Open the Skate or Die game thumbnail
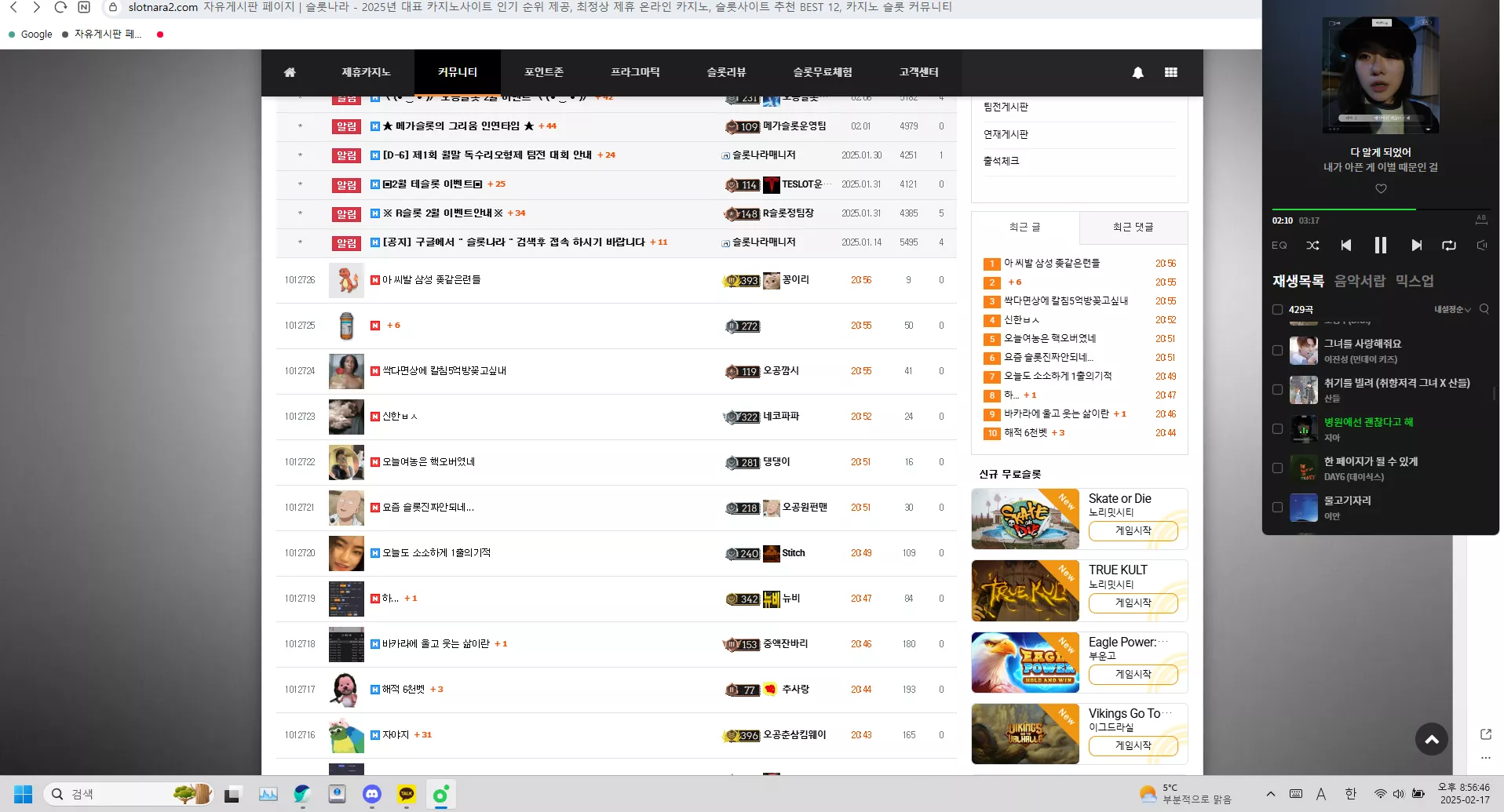Image resolution: width=1504 pixels, height=812 pixels. point(1025,519)
